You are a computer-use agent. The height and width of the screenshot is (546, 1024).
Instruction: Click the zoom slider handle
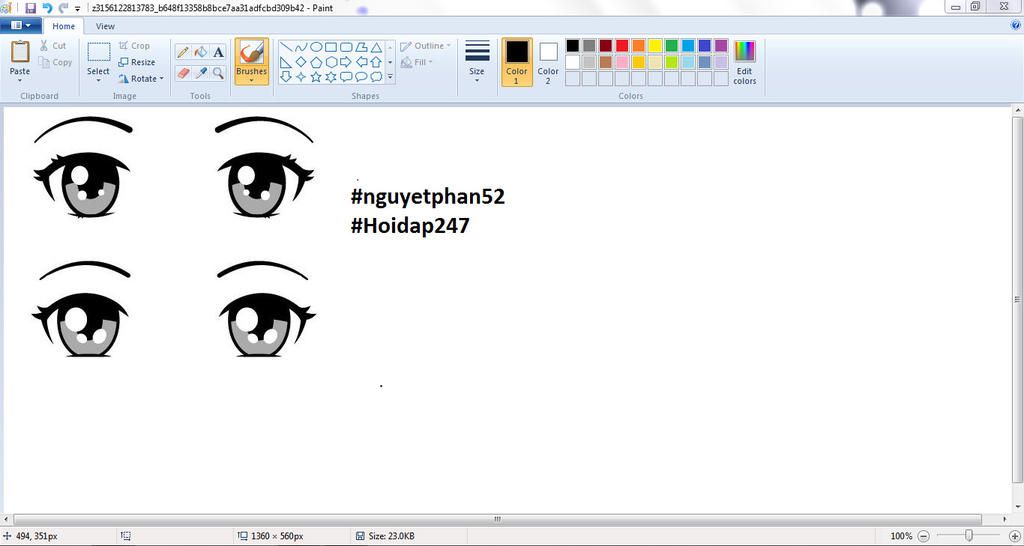click(969, 536)
